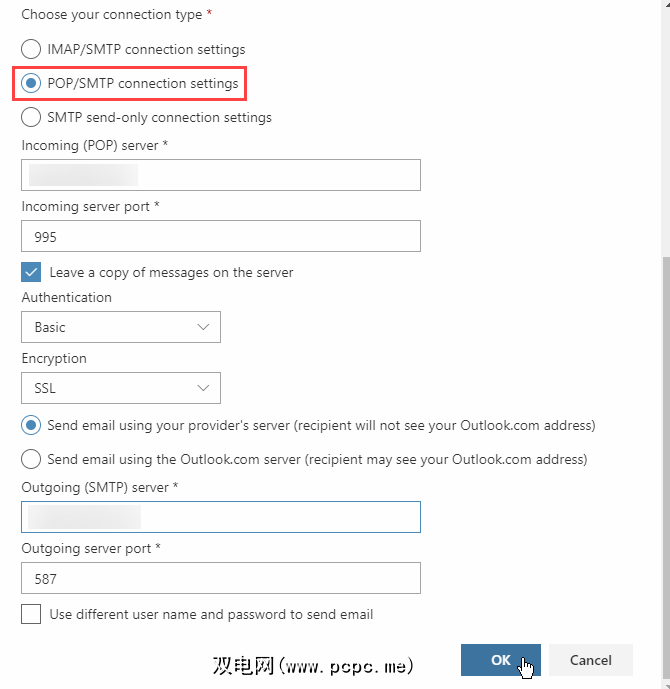Click the Authentication field label
This screenshot has width=670, height=689.
(66, 297)
